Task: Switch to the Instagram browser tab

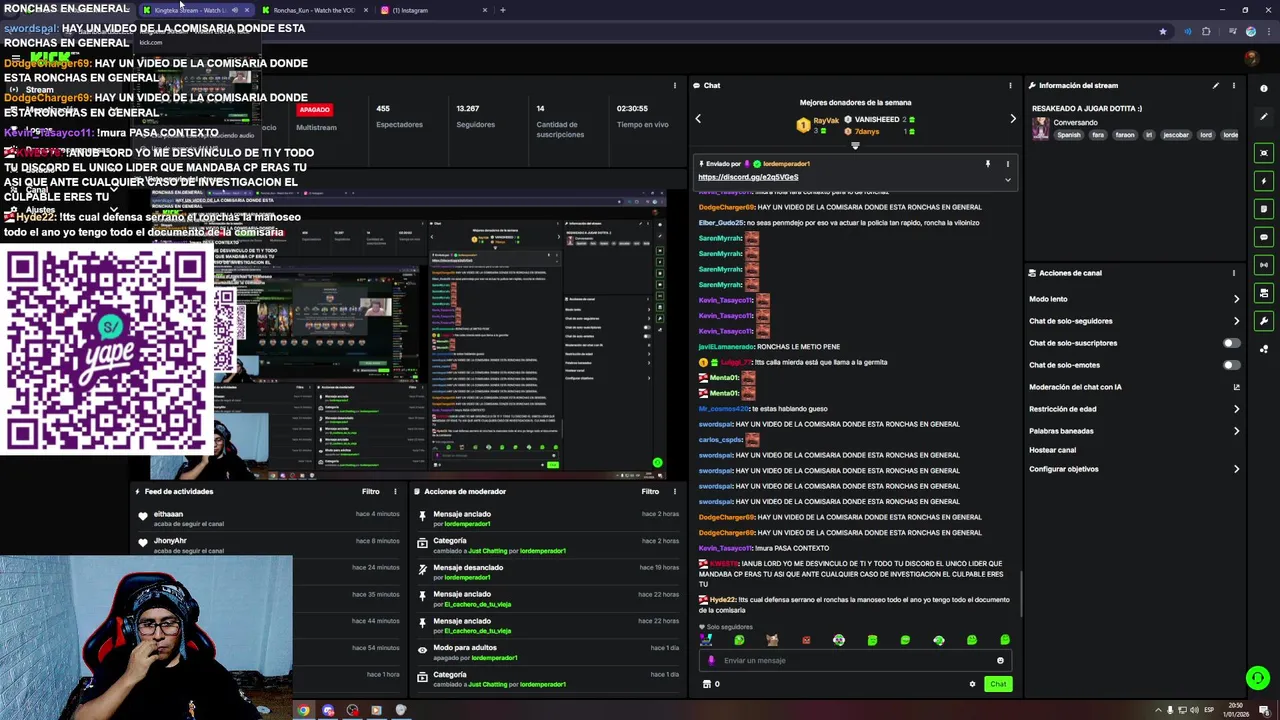Action: pos(434,10)
